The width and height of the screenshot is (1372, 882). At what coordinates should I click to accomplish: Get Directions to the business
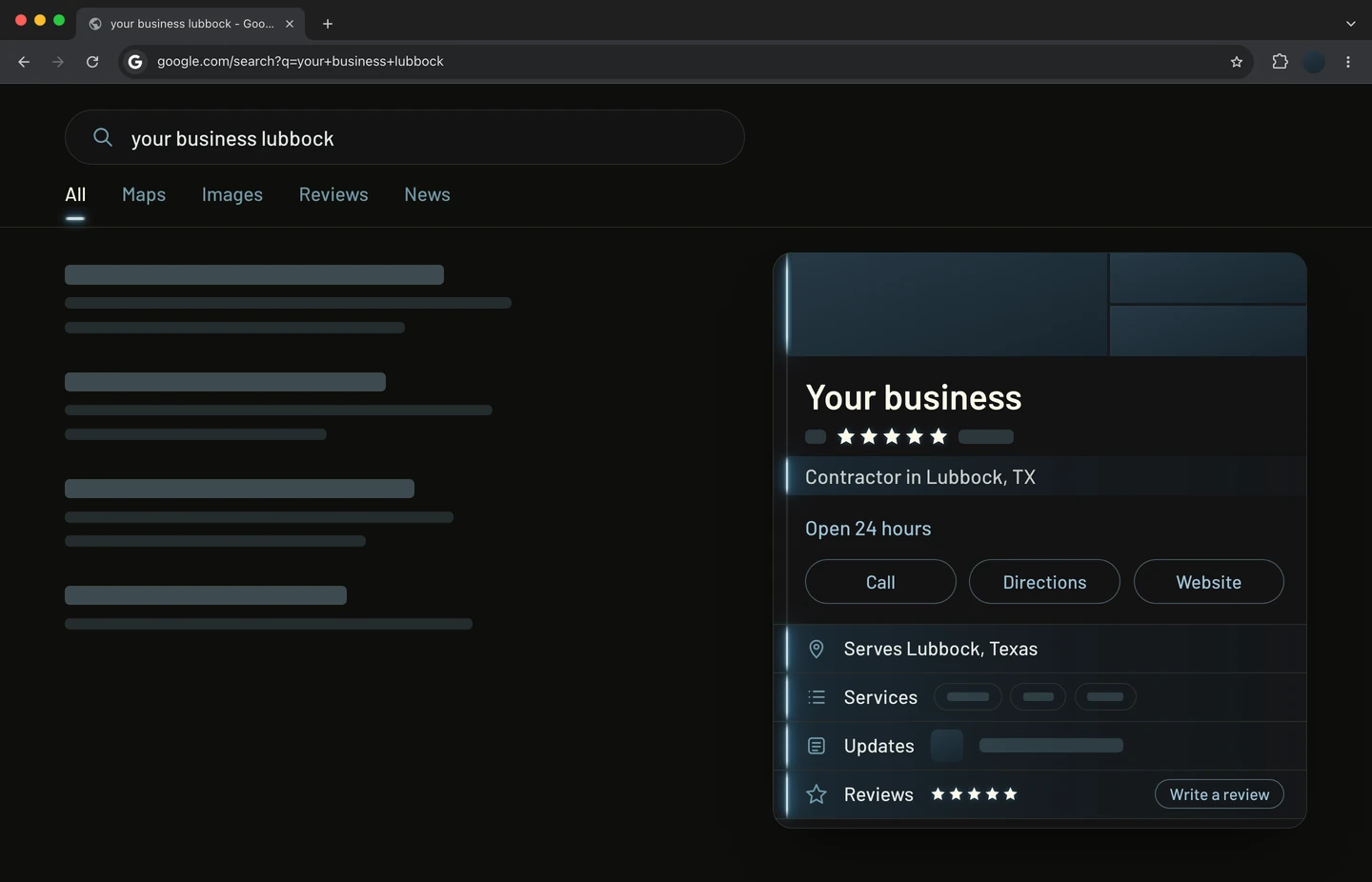pyautogui.click(x=1044, y=582)
